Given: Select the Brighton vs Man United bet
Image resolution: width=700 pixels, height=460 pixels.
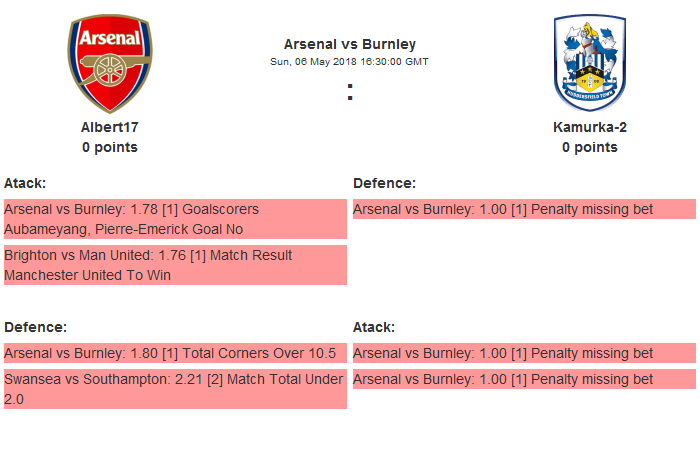Looking at the screenshot, I should click(x=174, y=265).
